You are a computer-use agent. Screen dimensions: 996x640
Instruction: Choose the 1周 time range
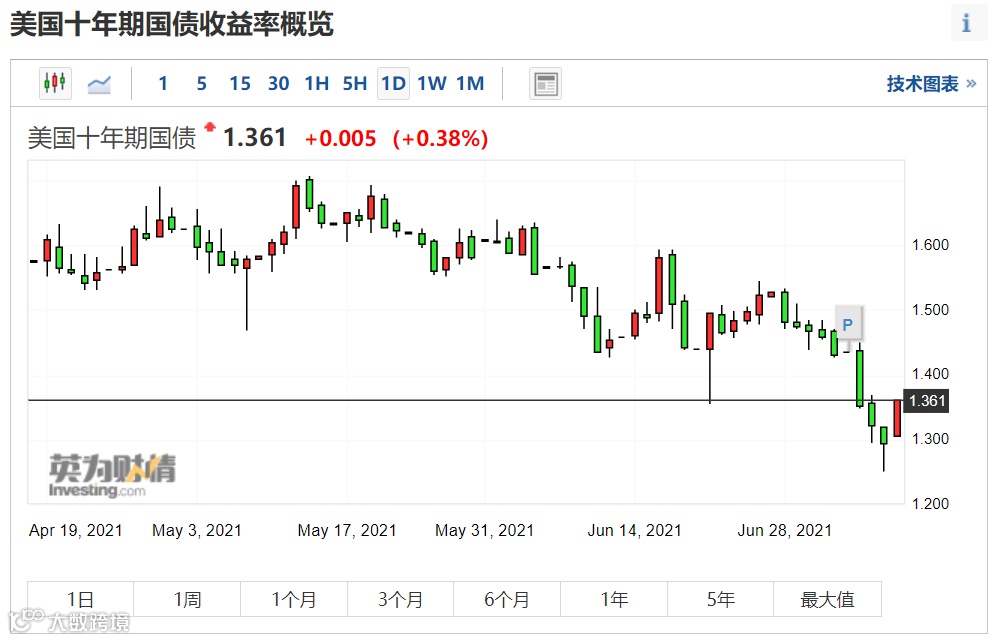187,599
